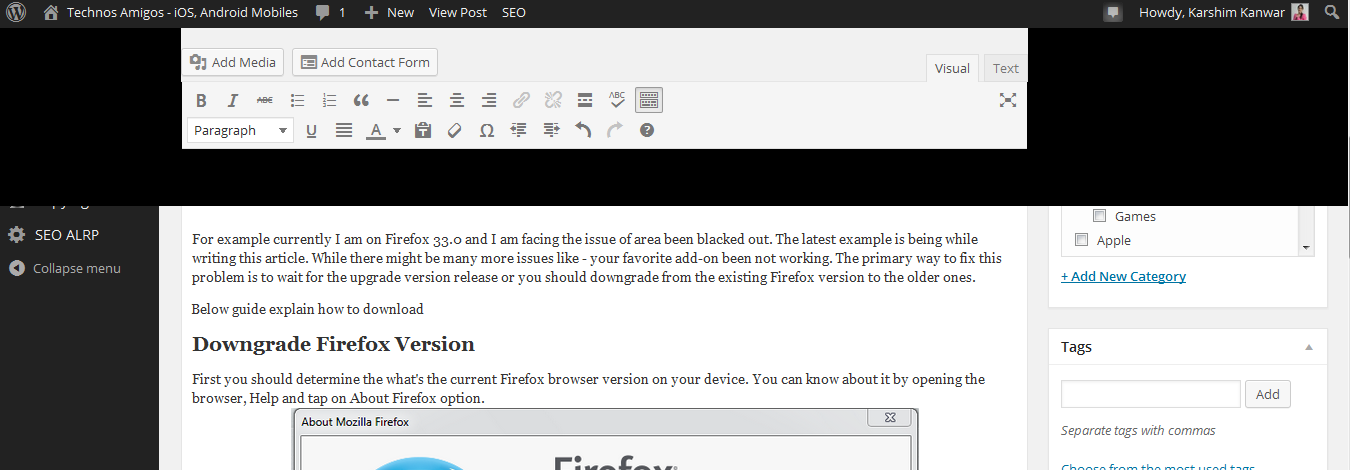Decrease the paragraph indent

click(x=518, y=130)
